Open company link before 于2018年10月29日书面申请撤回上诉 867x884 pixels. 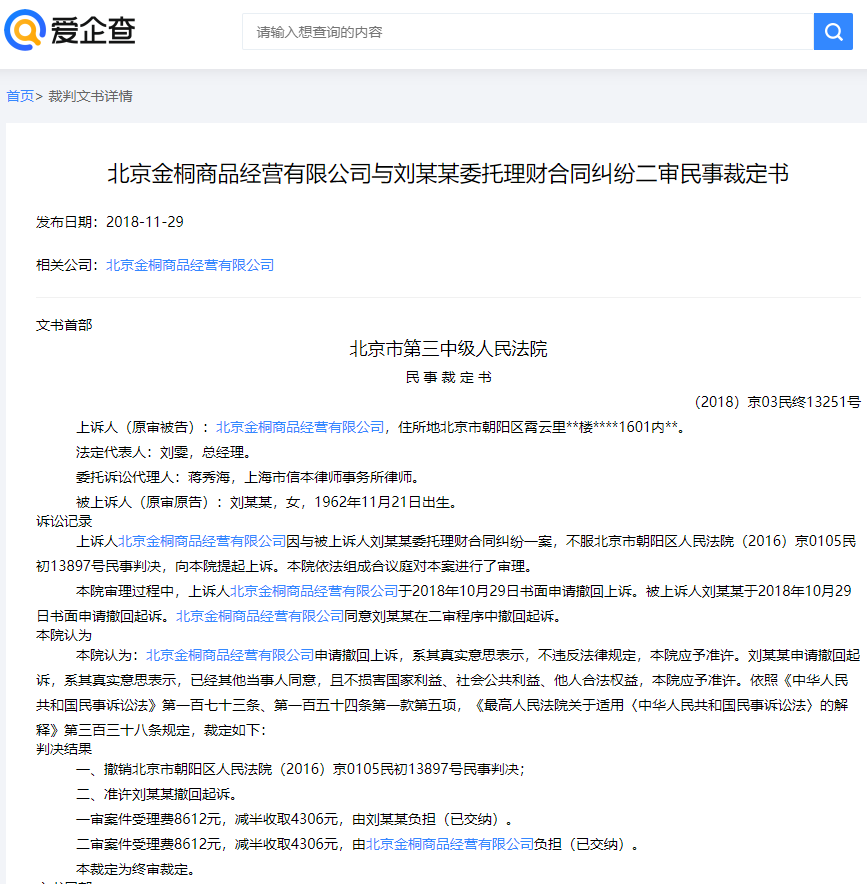[314, 591]
